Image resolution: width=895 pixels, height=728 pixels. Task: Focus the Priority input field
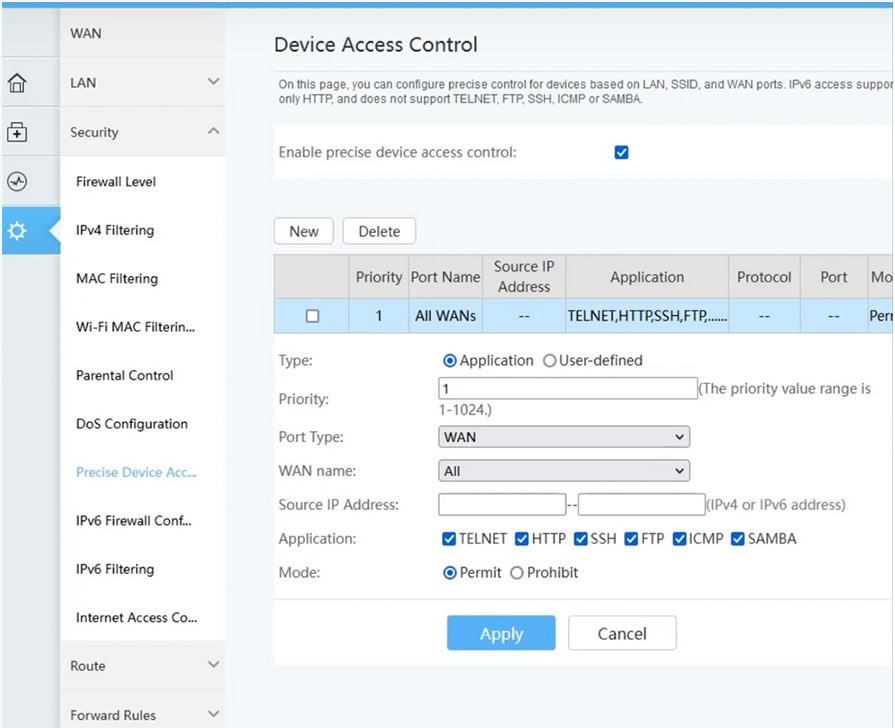point(568,389)
